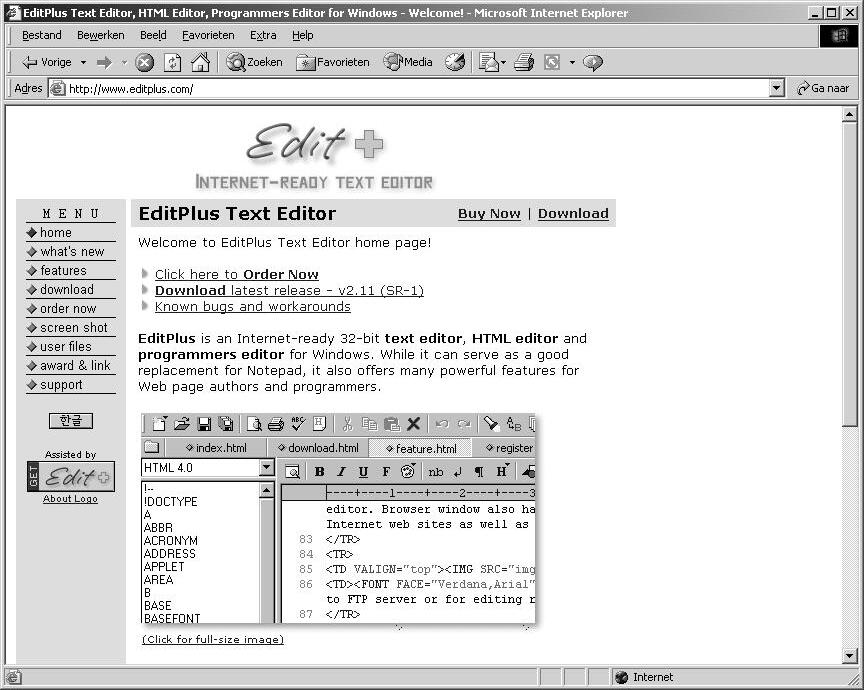The image size is (864, 690).
Task: Click the Ga naar button
Action: [823, 88]
